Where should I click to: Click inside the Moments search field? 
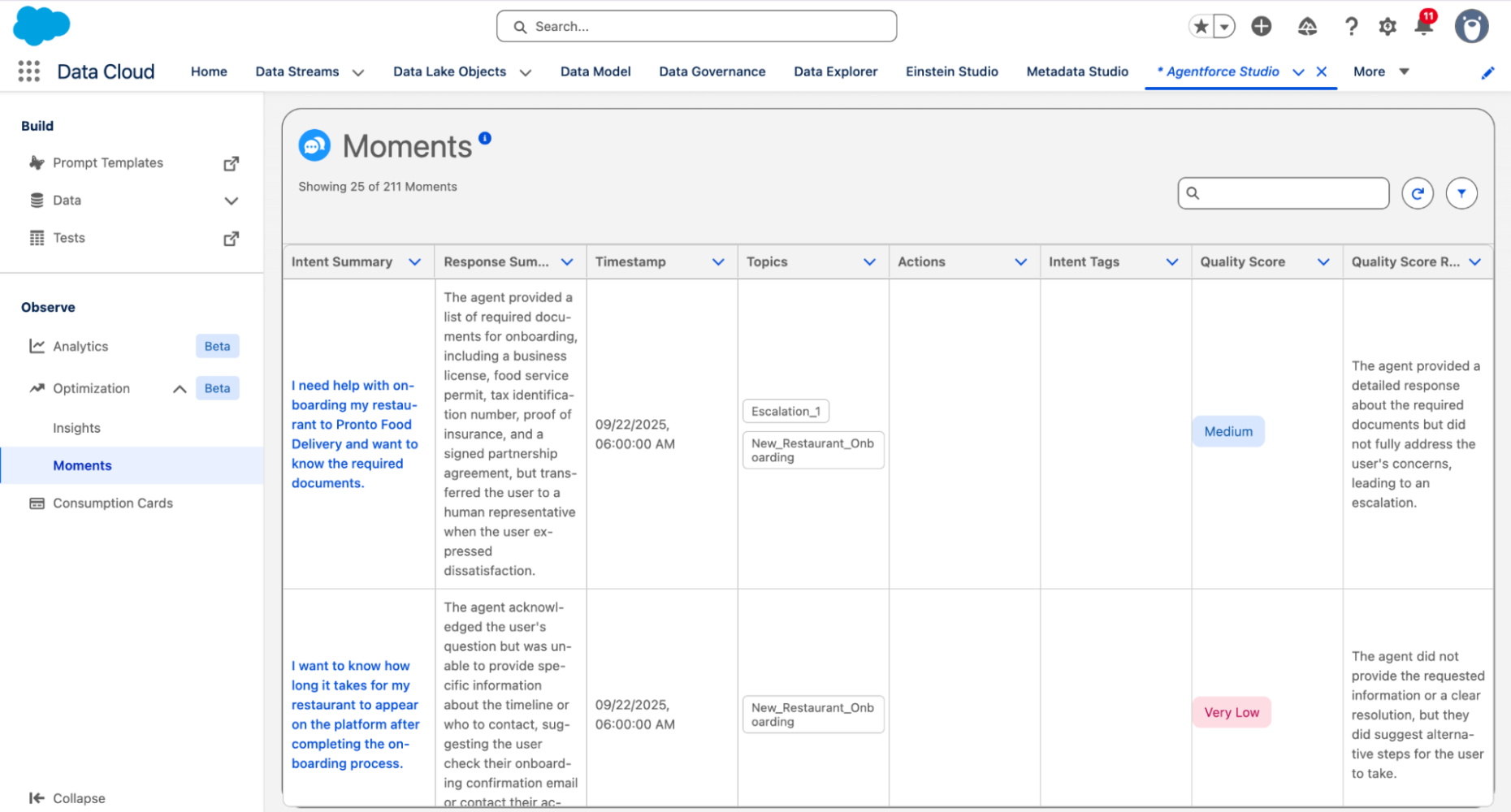click(x=1284, y=193)
